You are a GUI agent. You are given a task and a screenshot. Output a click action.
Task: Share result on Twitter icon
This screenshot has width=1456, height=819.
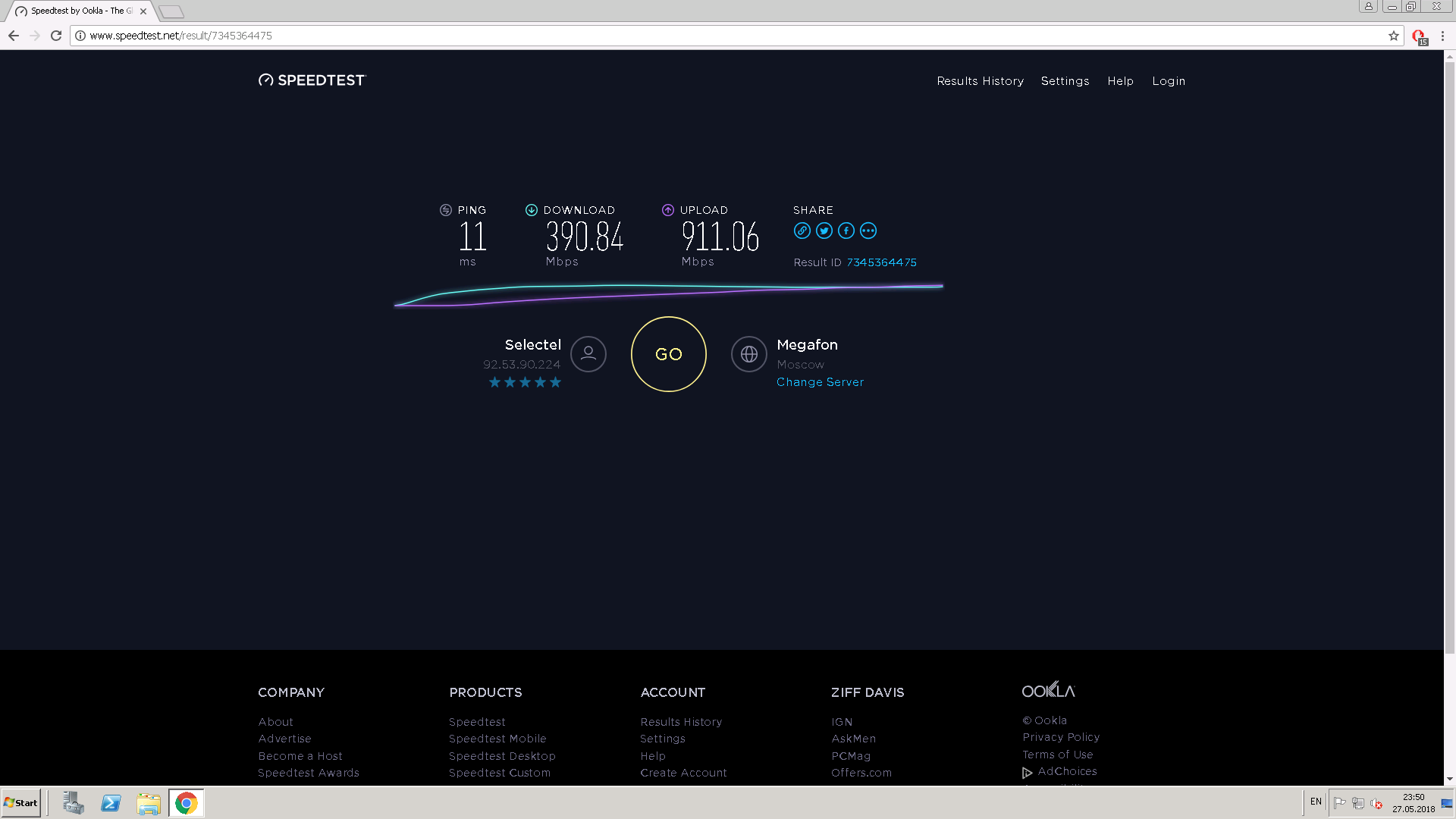pyautogui.click(x=824, y=231)
